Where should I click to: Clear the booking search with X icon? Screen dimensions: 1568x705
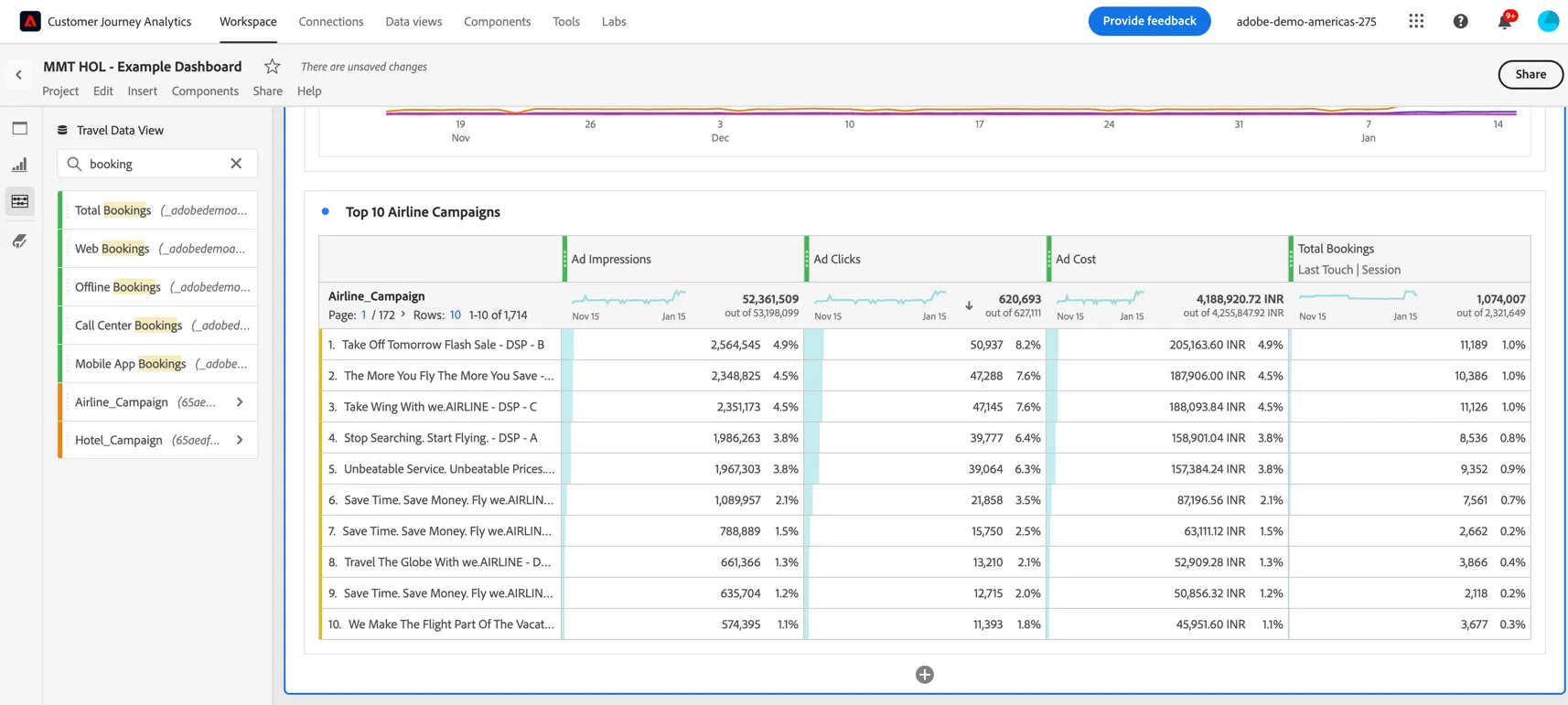click(236, 164)
